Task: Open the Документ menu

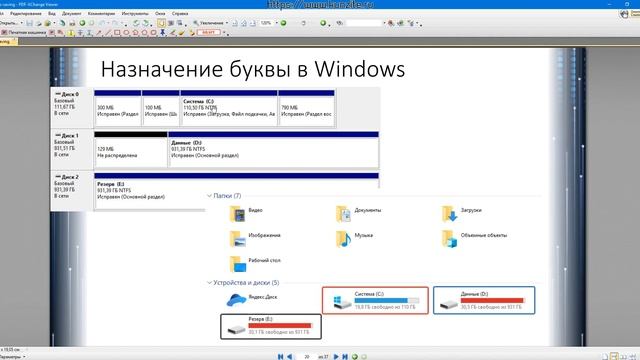Action: pyautogui.click(x=71, y=13)
